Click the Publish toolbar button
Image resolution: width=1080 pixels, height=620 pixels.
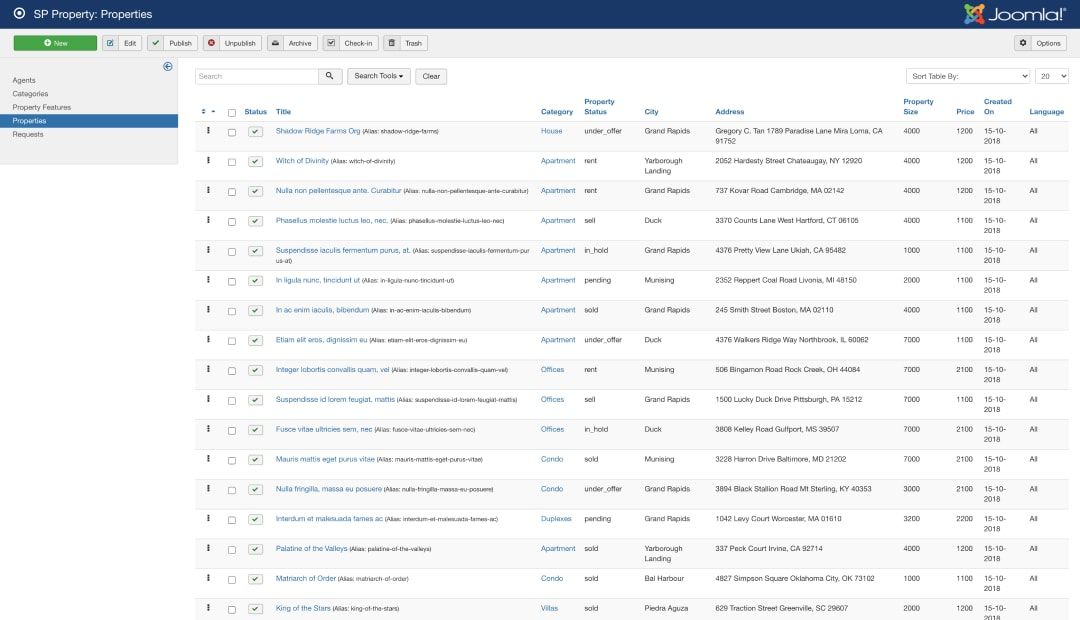(172, 43)
